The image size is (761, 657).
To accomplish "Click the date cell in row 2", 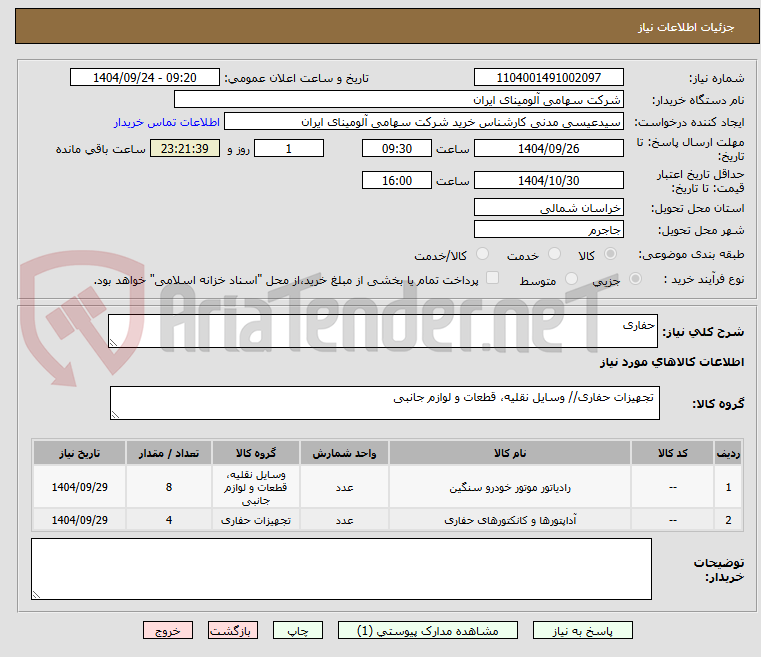I will [x=80, y=520].
